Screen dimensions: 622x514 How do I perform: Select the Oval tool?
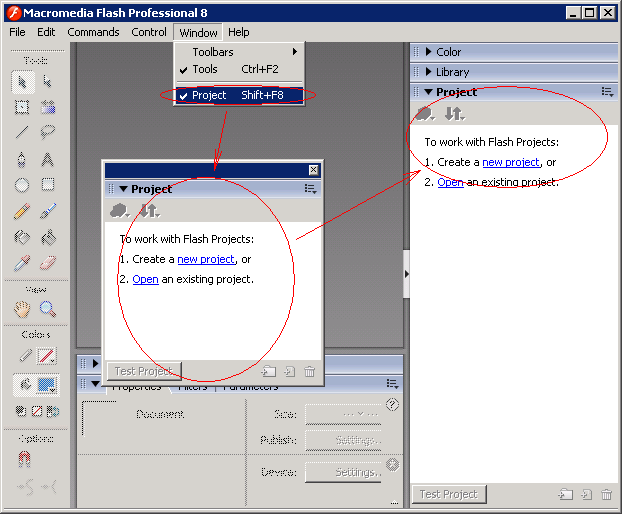tap(22, 185)
